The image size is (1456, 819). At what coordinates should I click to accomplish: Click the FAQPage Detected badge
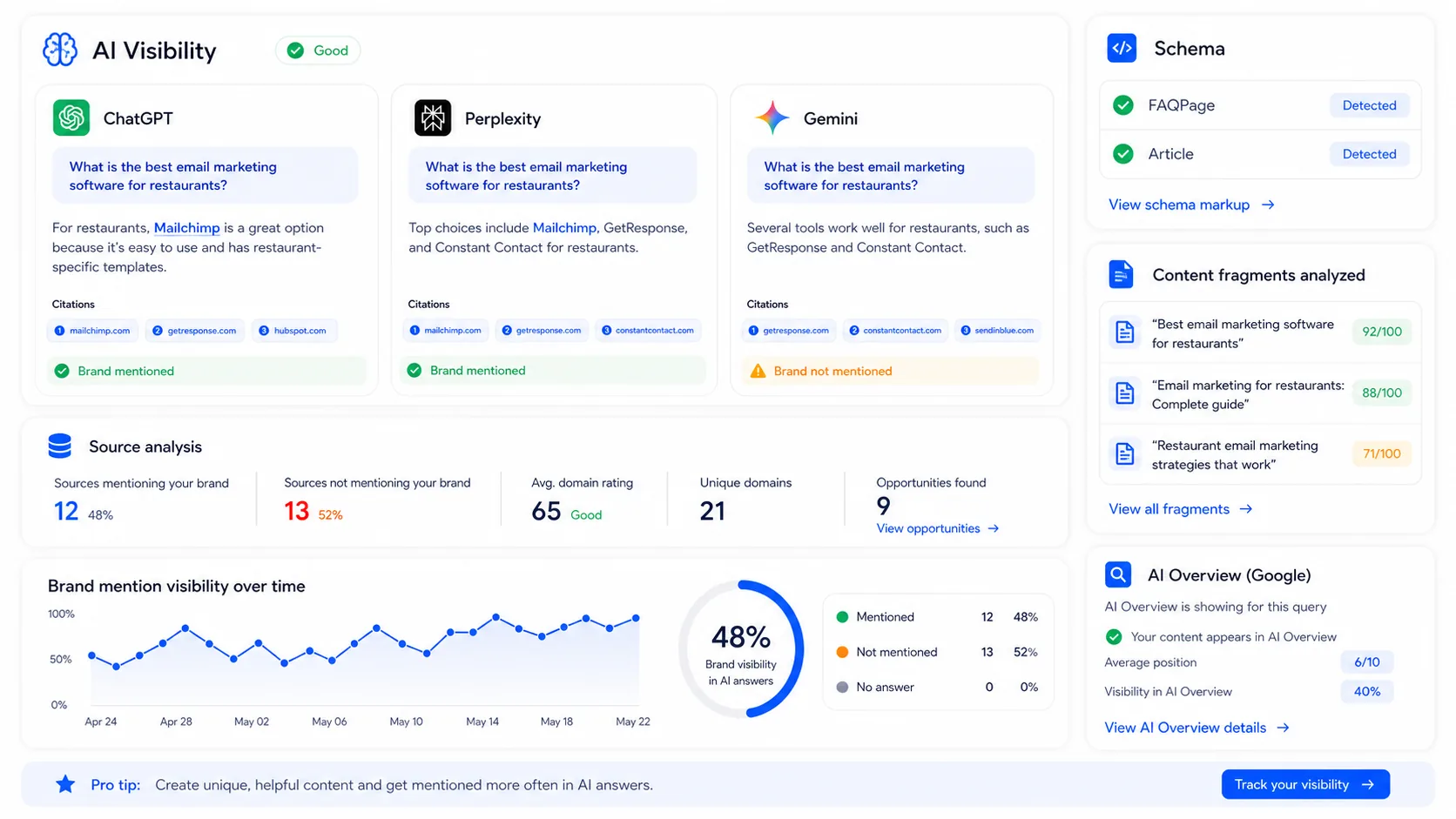tap(1369, 105)
